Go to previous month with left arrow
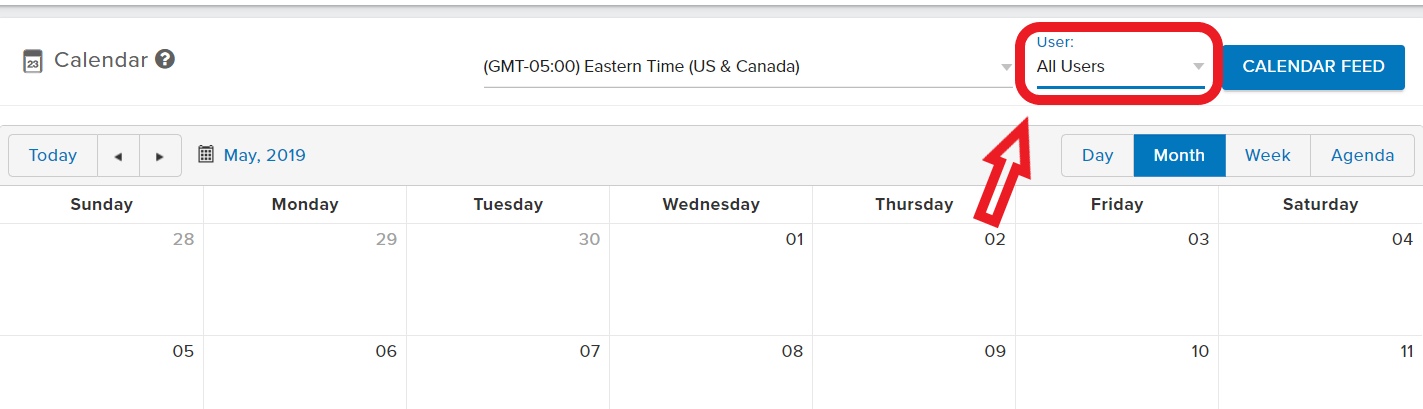 point(118,156)
